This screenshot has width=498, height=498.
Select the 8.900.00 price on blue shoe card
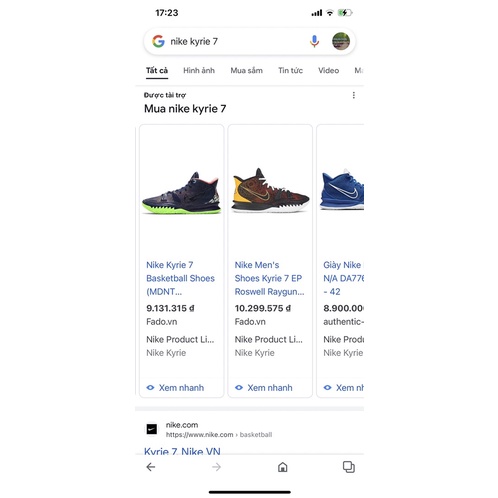click(x=343, y=308)
